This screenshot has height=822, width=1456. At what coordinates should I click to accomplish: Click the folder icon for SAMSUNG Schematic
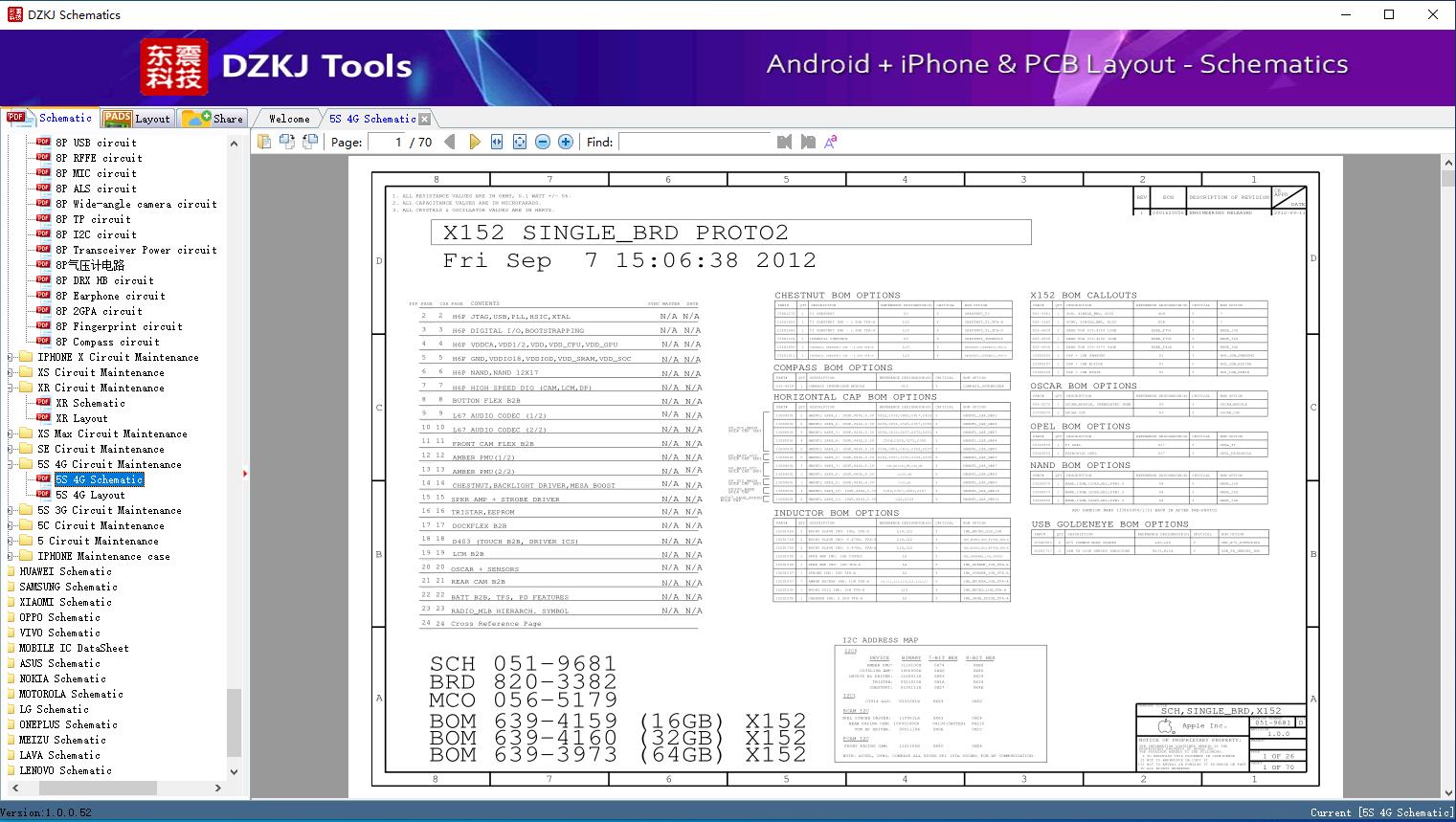tap(9, 587)
